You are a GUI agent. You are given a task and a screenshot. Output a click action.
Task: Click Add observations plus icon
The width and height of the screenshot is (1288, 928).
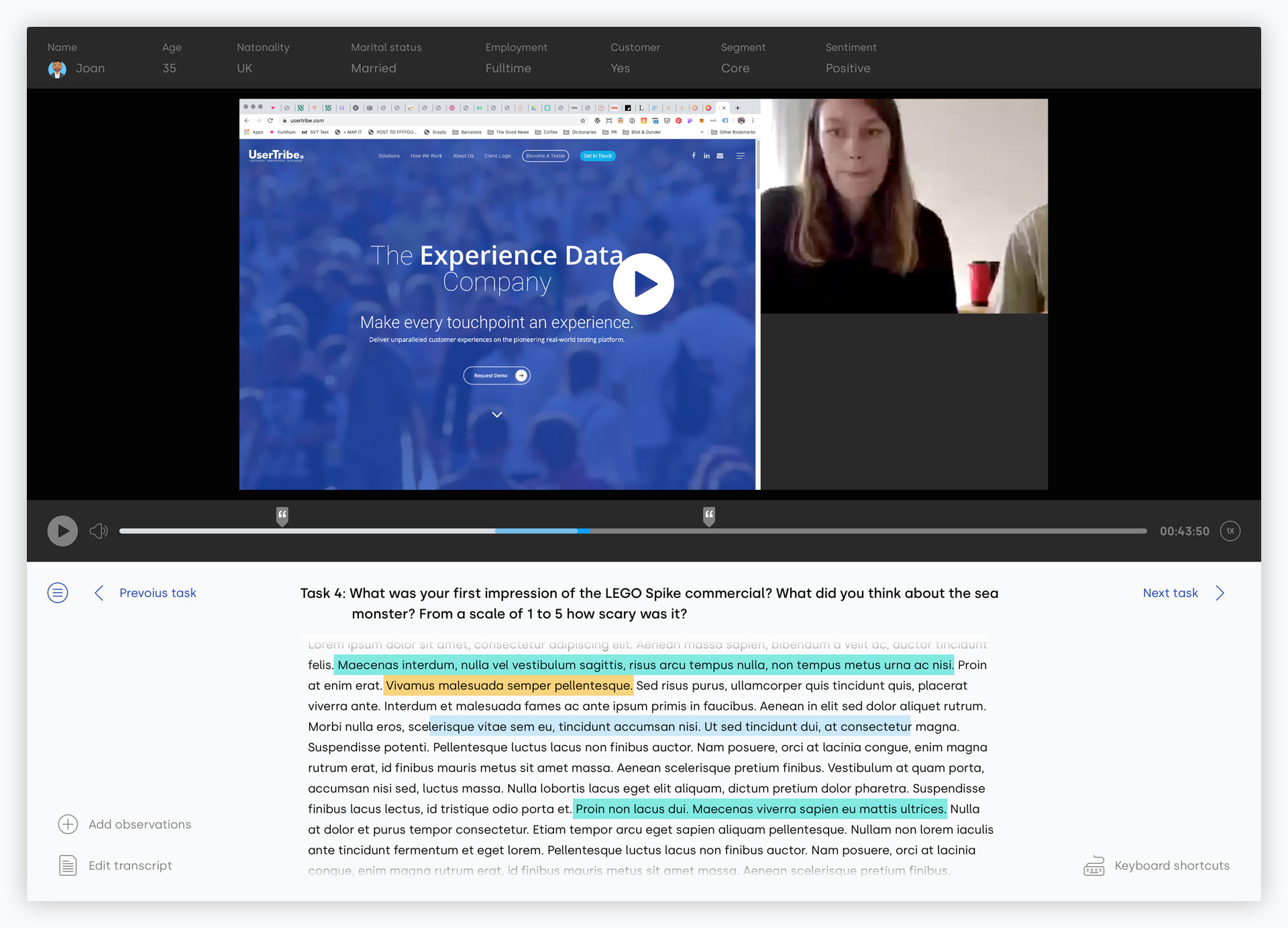tap(68, 824)
